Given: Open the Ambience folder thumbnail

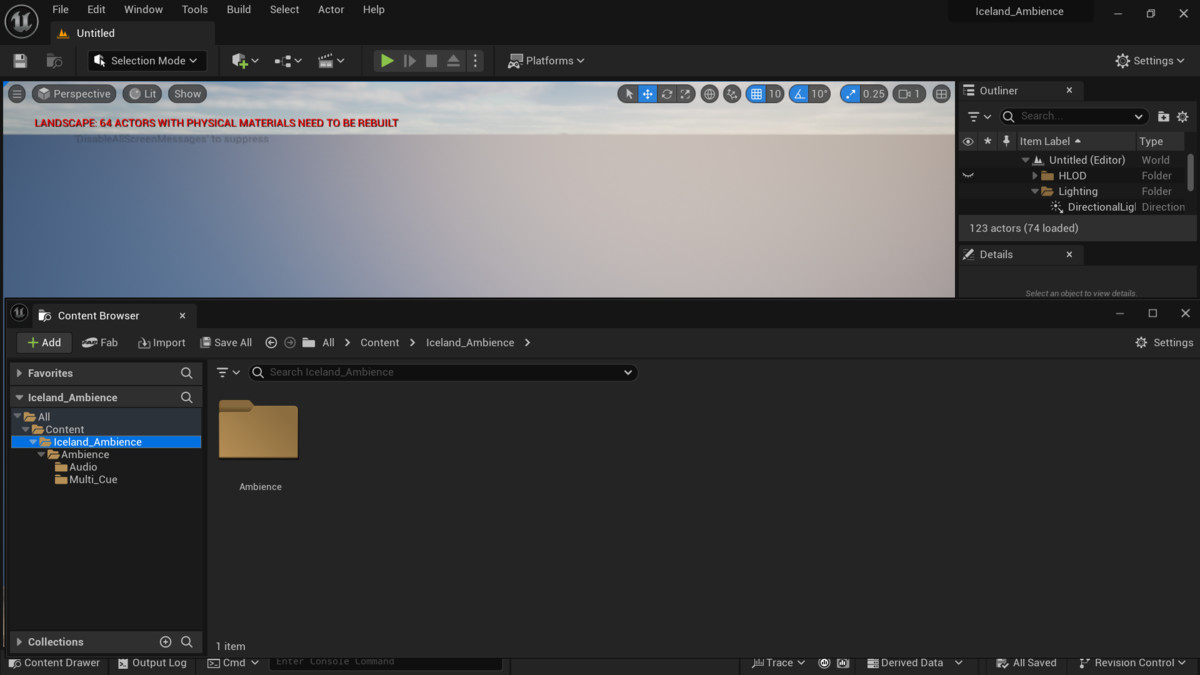Looking at the screenshot, I should pos(258,430).
